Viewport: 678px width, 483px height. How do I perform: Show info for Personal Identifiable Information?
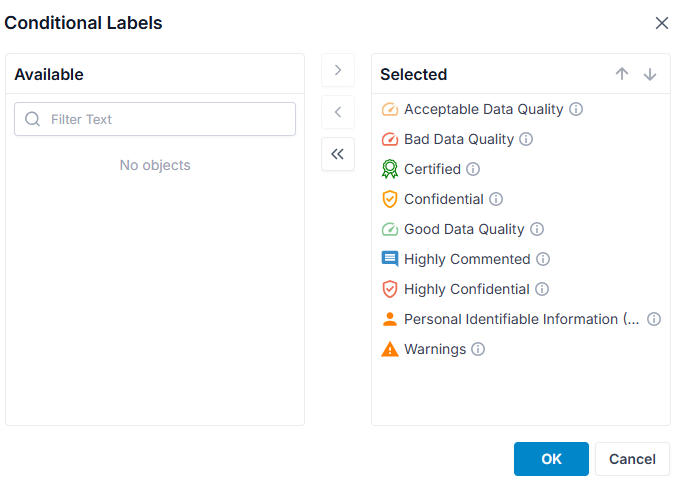654,319
